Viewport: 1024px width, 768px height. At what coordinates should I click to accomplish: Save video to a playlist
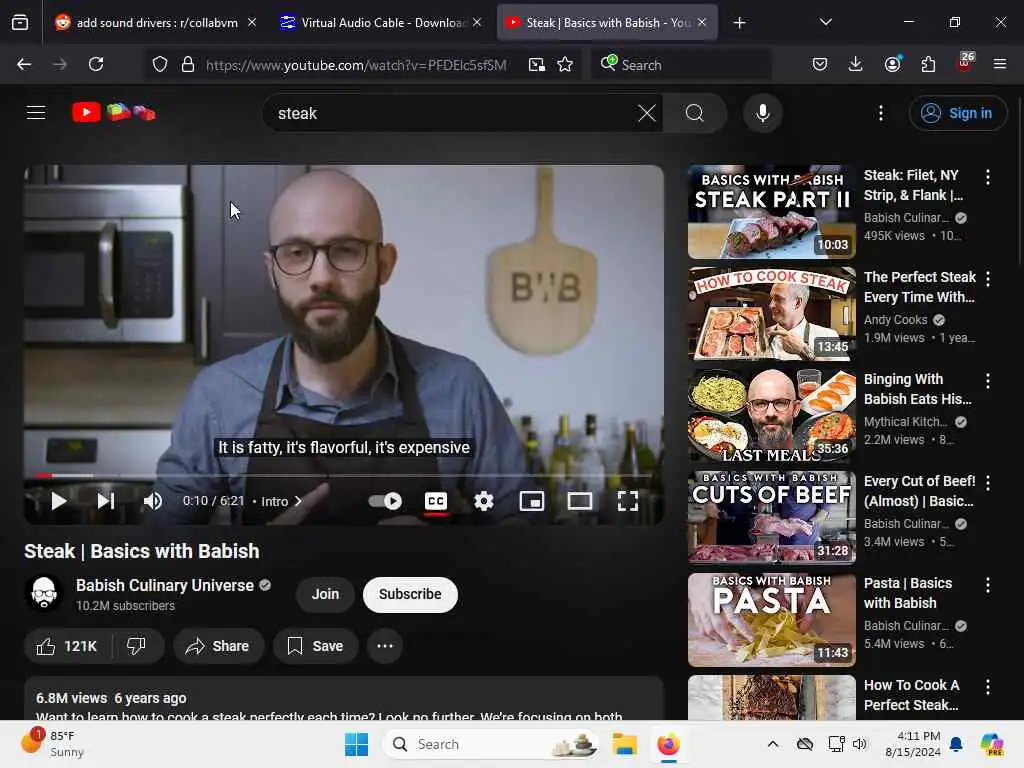pos(315,646)
